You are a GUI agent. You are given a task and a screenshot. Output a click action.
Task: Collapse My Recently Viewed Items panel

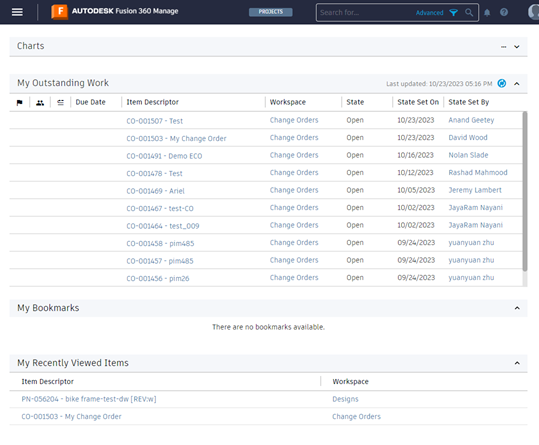517,363
